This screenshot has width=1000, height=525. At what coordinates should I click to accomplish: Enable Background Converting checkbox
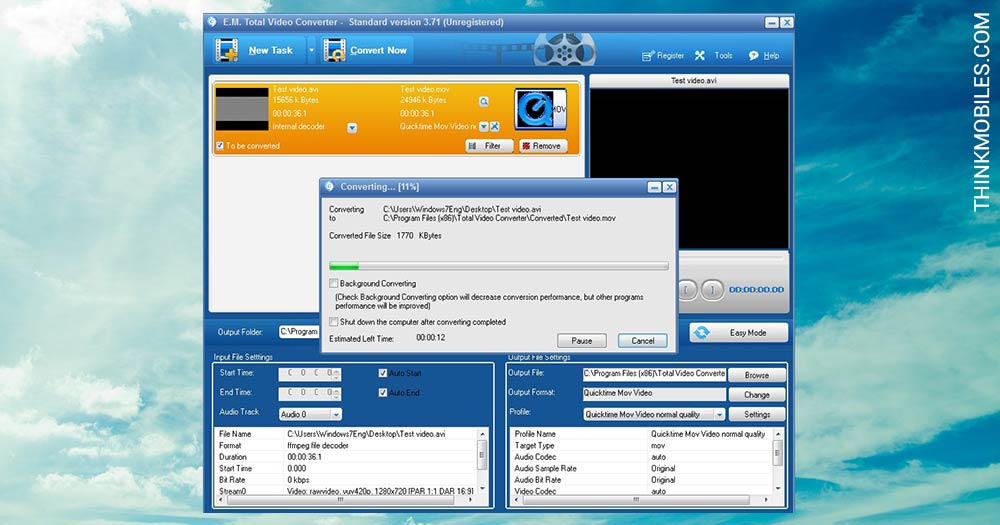click(334, 283)
